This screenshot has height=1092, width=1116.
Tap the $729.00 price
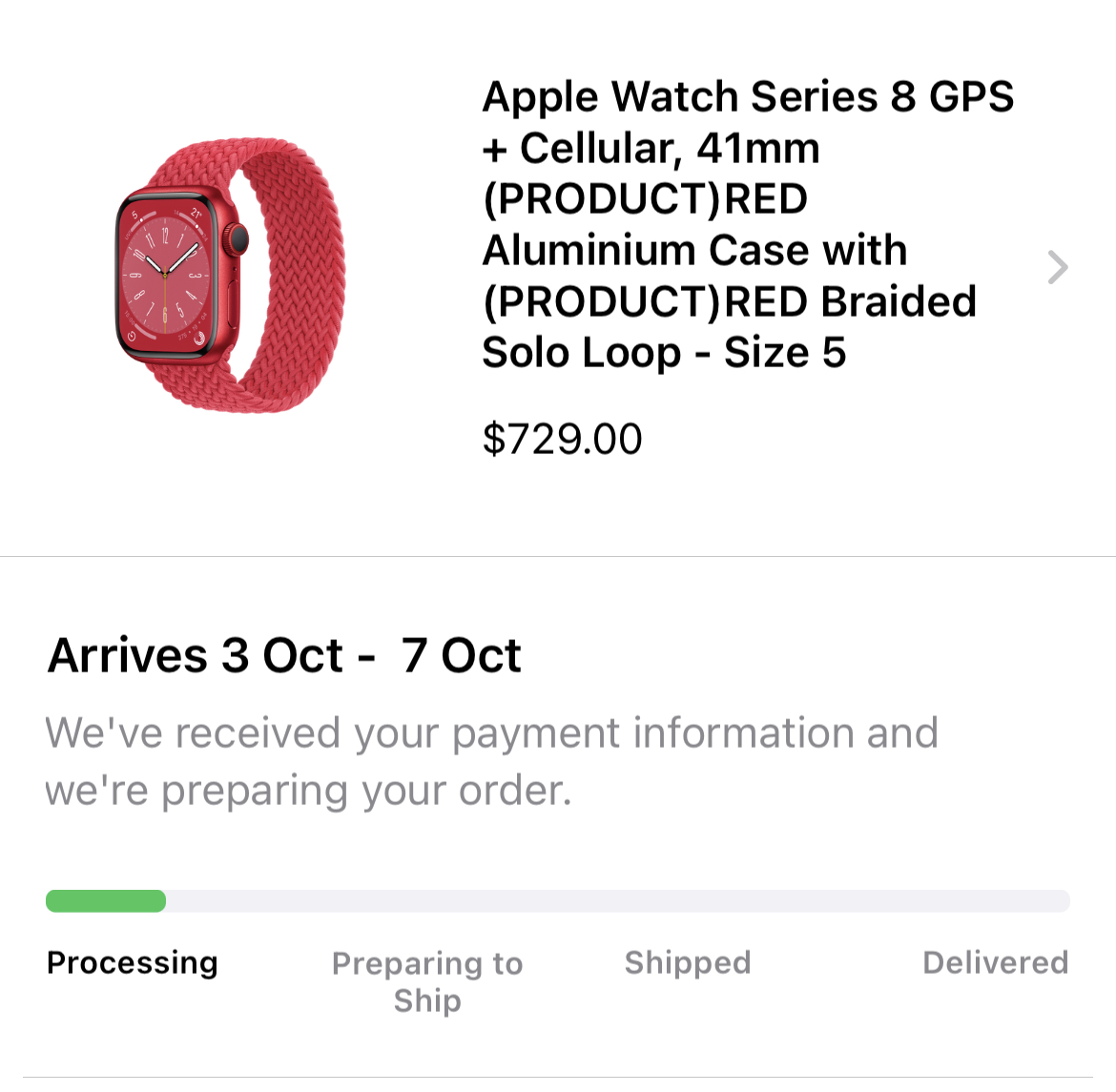coord(562,440)
